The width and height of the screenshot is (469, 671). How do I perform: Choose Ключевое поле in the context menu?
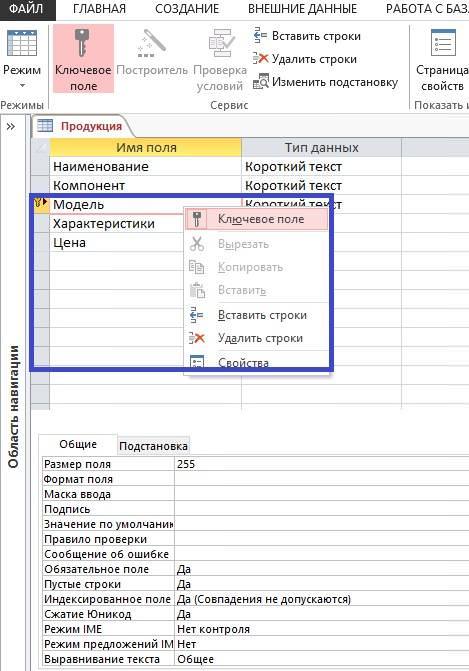pos(256,219)
